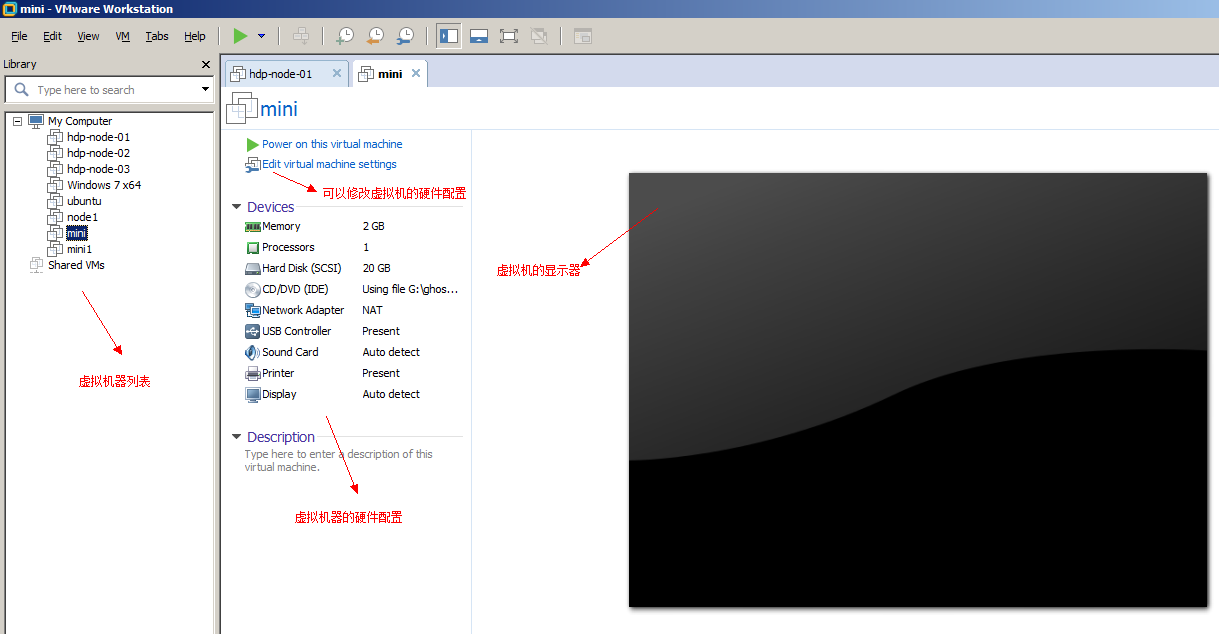Open the Tabs menu

coord(157,36)
